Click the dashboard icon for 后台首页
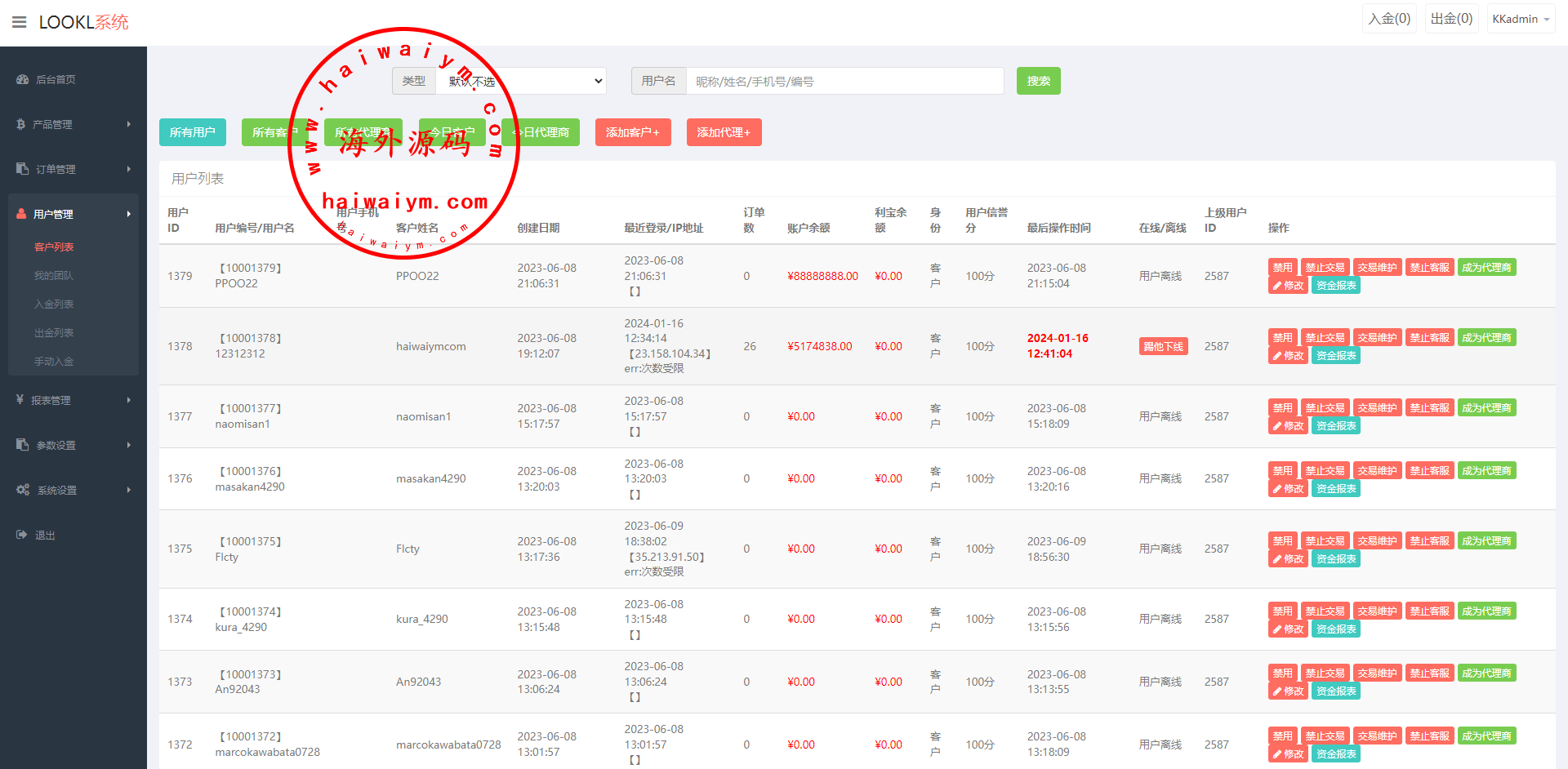 22,79
